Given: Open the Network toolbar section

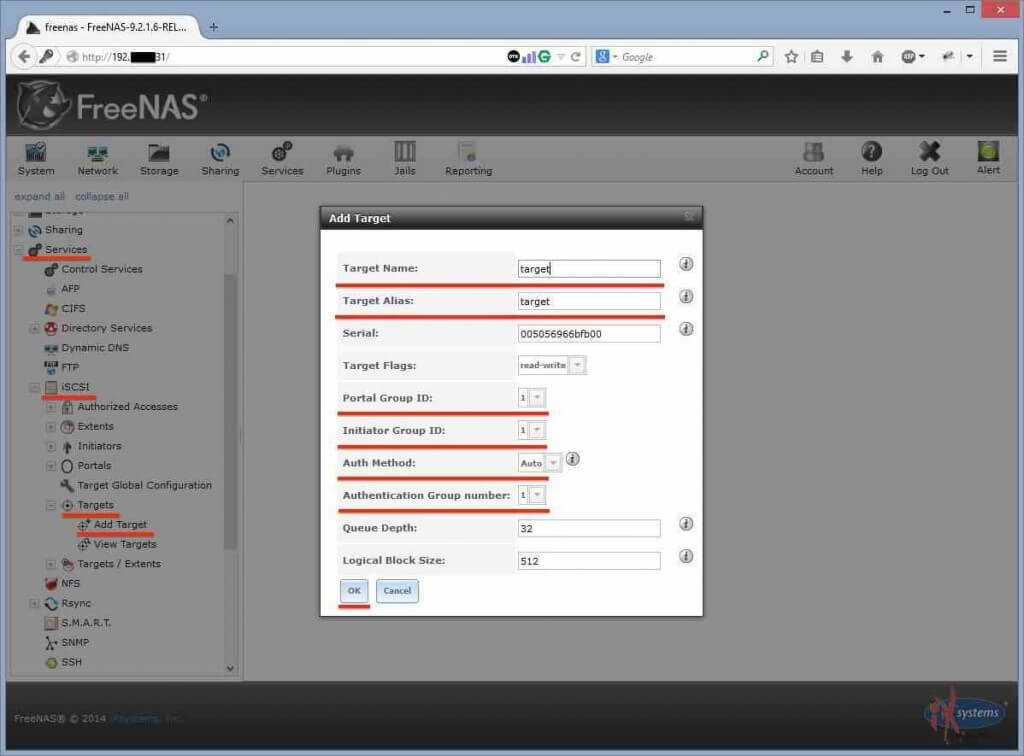Looking at the screenshot, I should click(97, 159).
